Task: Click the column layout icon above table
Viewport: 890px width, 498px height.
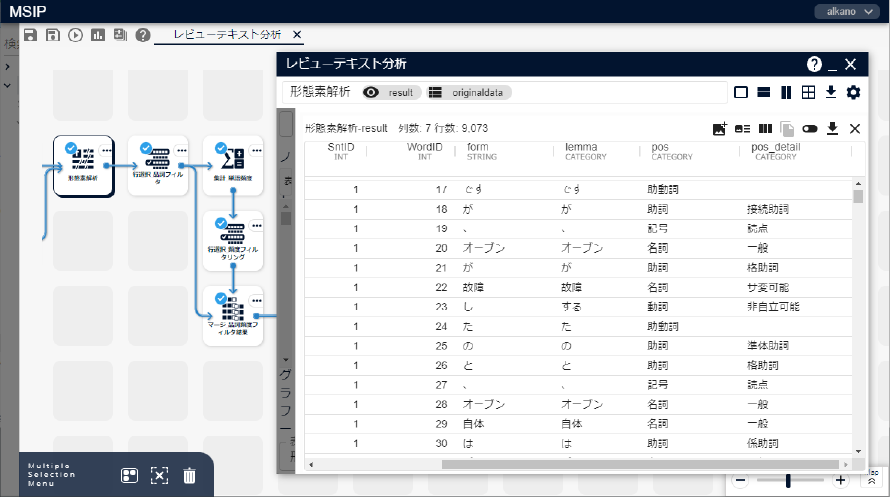Action: coord(765,128)
